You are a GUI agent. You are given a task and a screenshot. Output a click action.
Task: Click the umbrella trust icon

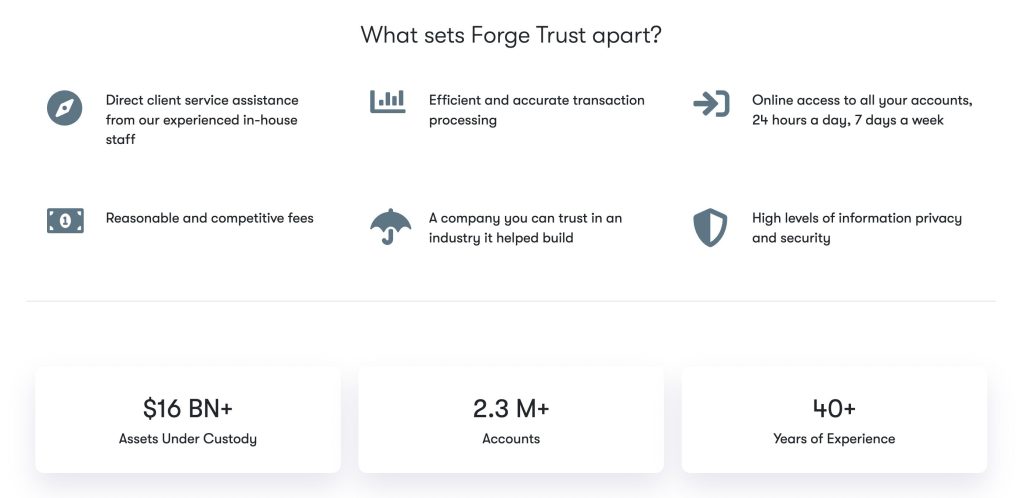(x=390, y=227)
